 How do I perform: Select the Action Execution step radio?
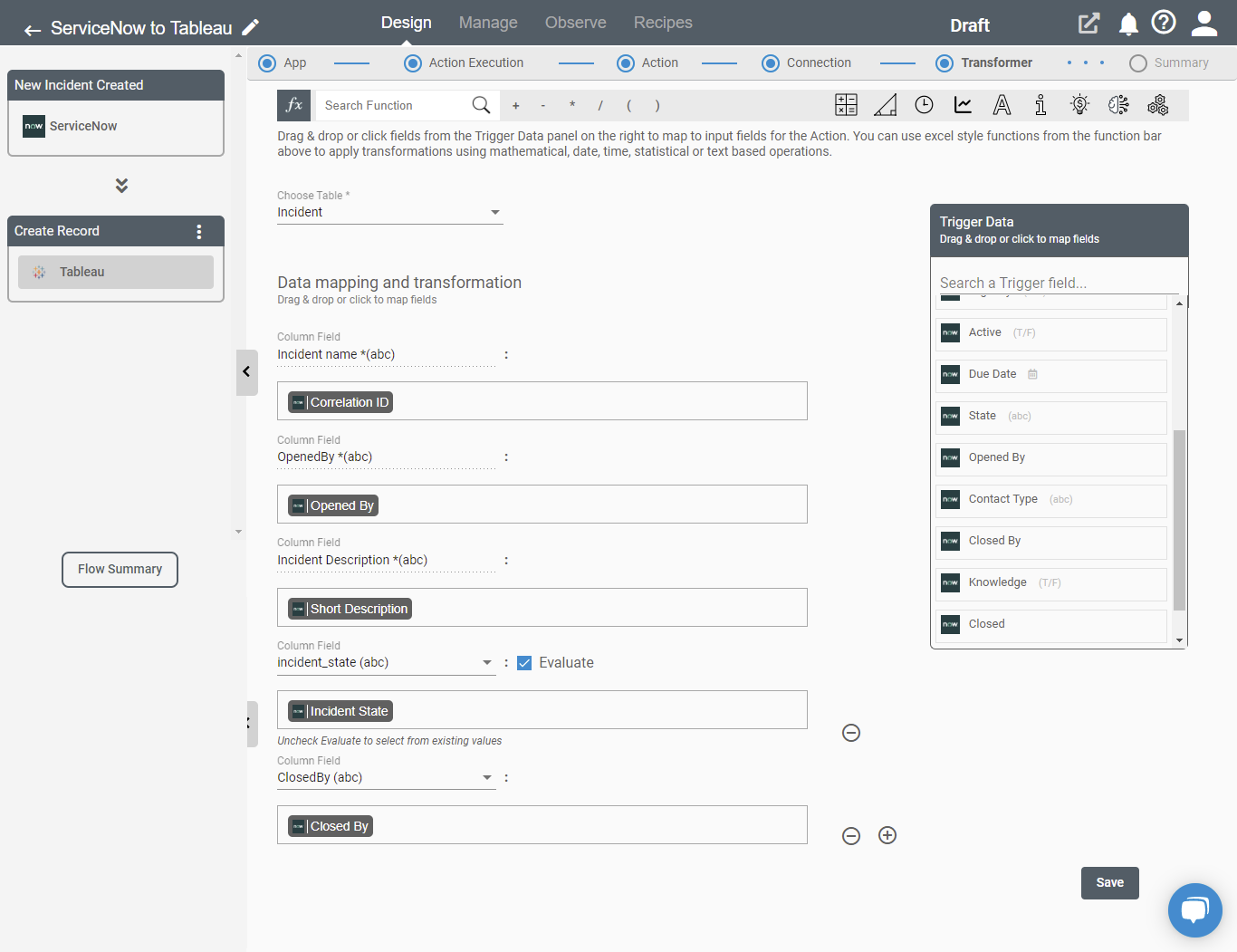tap(413, 63)
